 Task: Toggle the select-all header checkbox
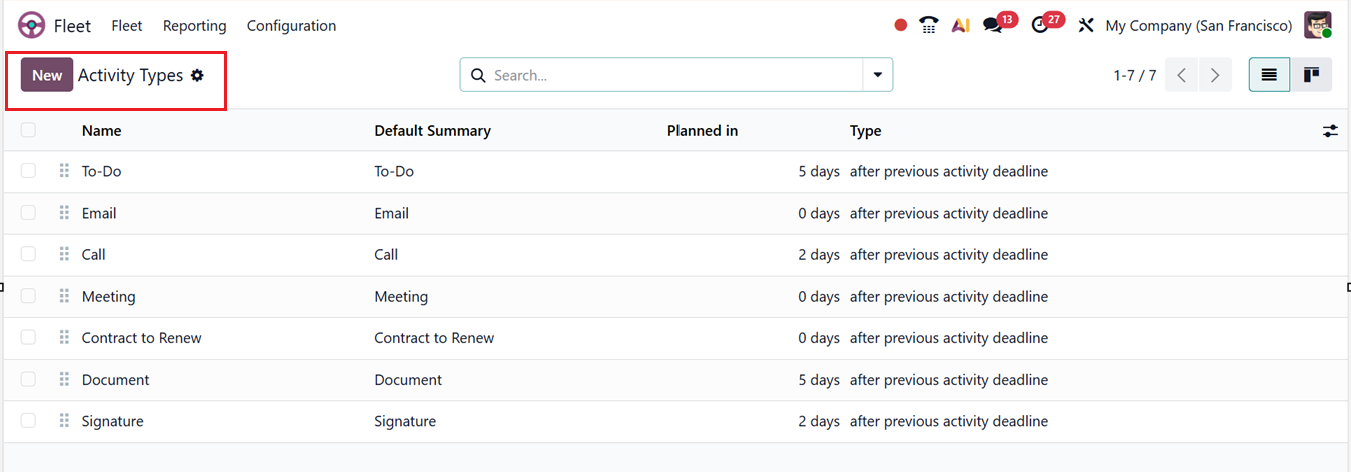pos(28,130)
